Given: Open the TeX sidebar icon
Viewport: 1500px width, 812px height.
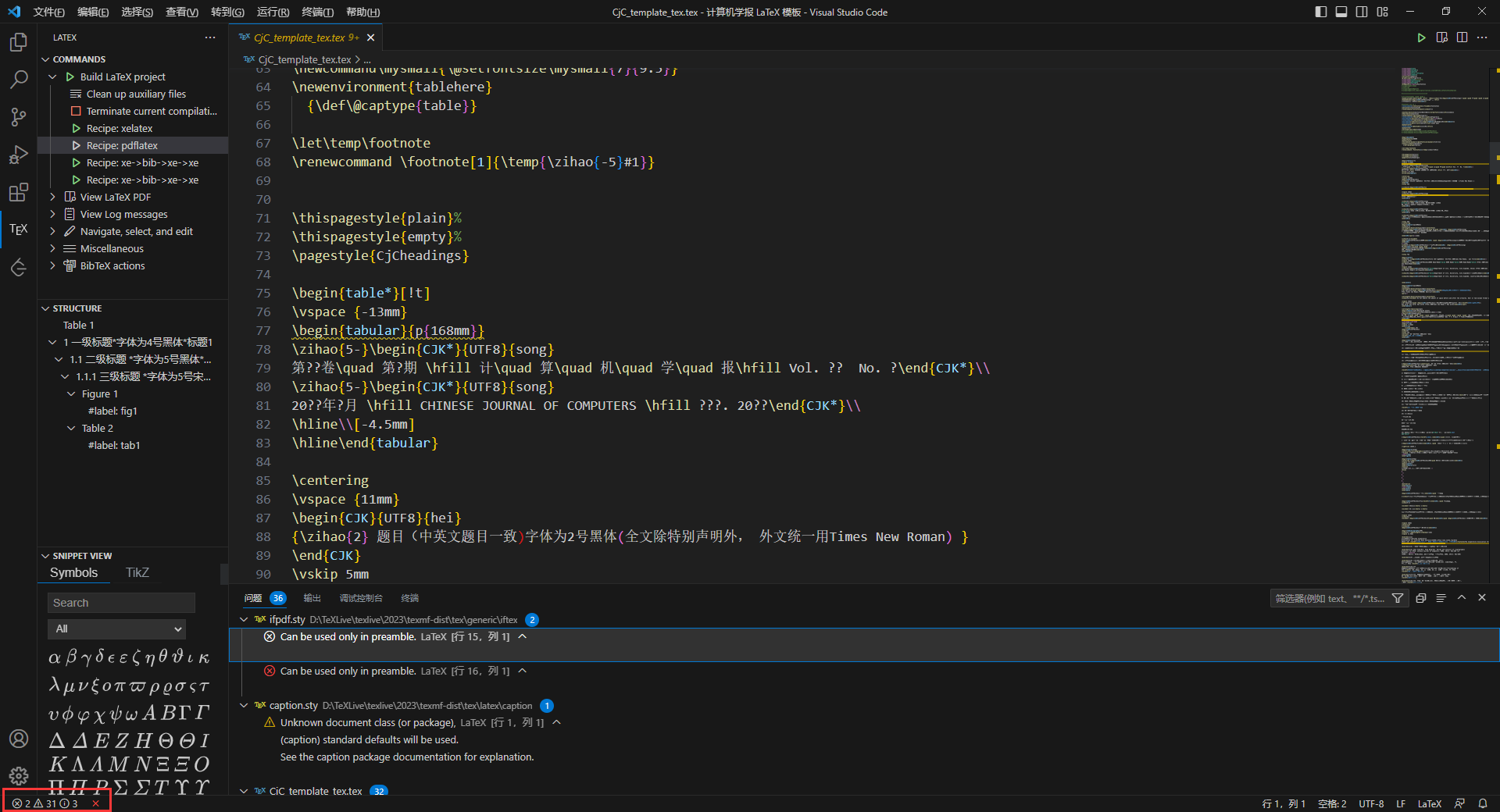Looking at the screenshot, I should coord(17,229).
